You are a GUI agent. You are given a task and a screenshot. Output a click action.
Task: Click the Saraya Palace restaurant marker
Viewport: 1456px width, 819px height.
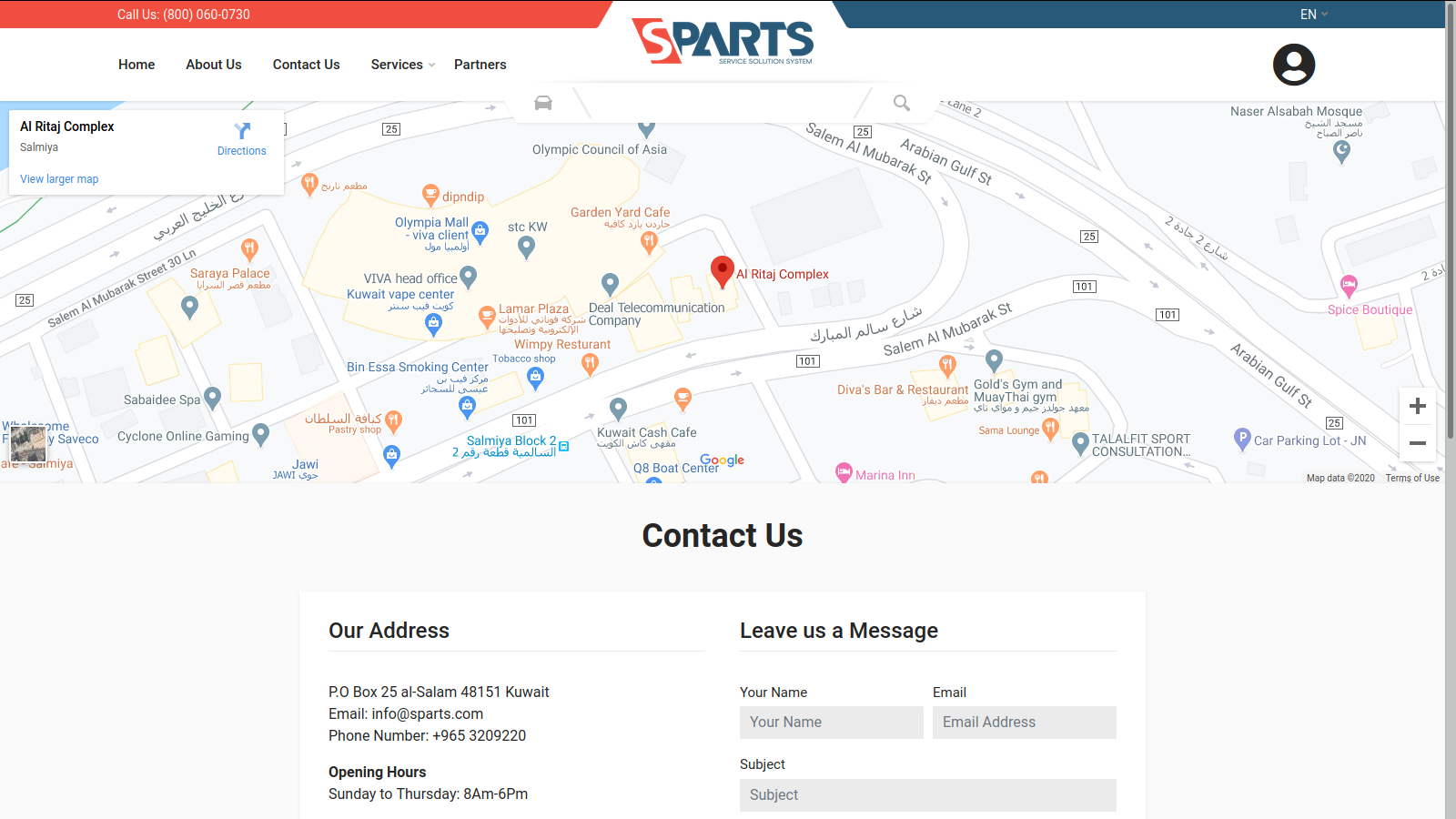249,248
